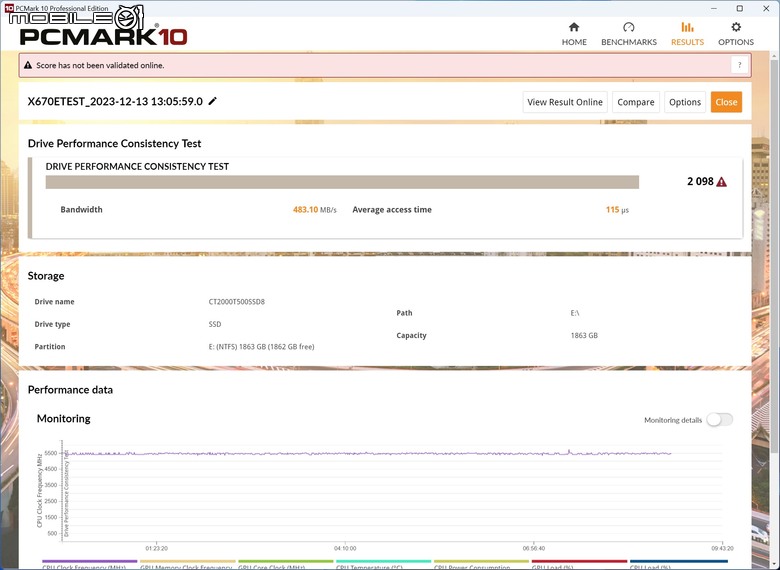Image resolution: width=780 pixels, height=570 pixels.
Task: Click the Drive Performance Consistency Test score bar
Action: pyautogui.click(x=342, y=182)
